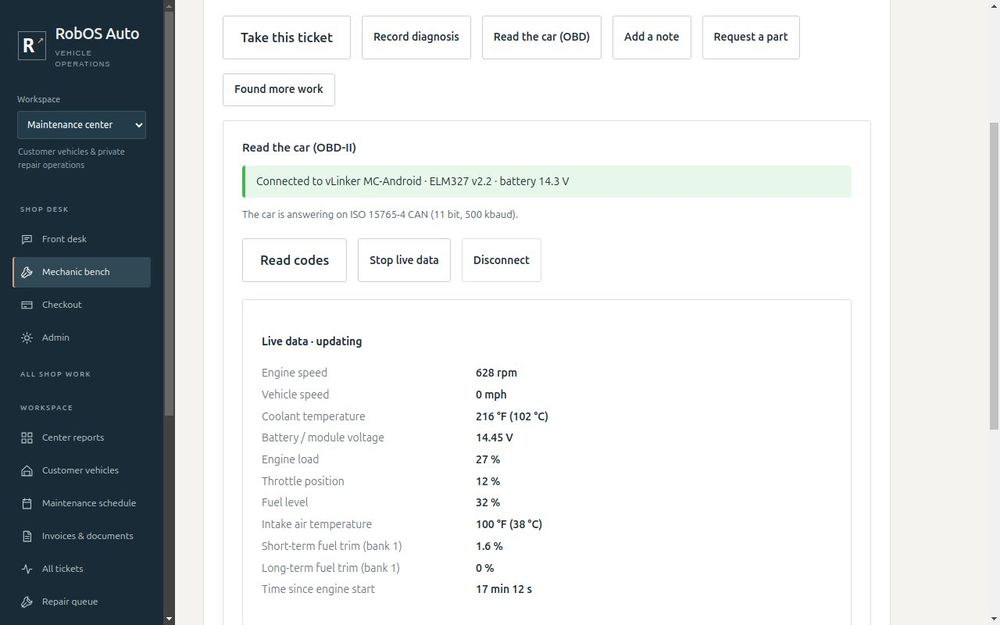Click Record diagnosis button
The height and width of the screenshot is (625, 1000).
point(416,38)
